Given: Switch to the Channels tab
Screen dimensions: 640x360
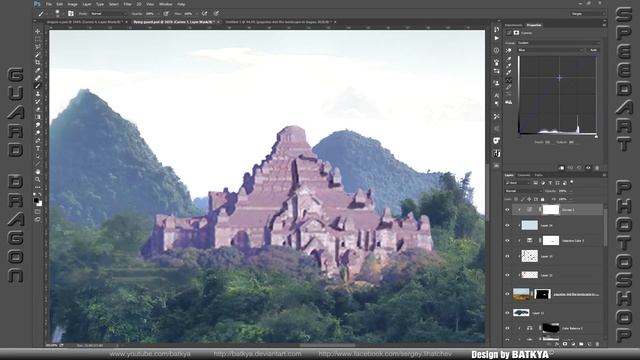Looking at the screenshot, I should [524, 175].
